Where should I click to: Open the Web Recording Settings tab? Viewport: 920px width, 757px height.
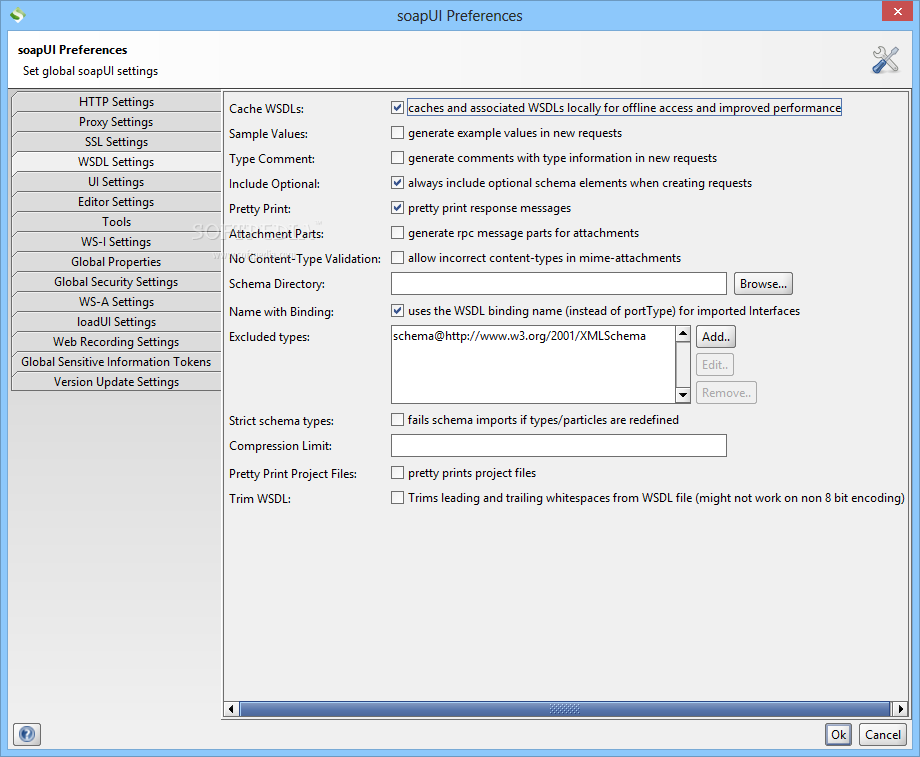point(116,341)
